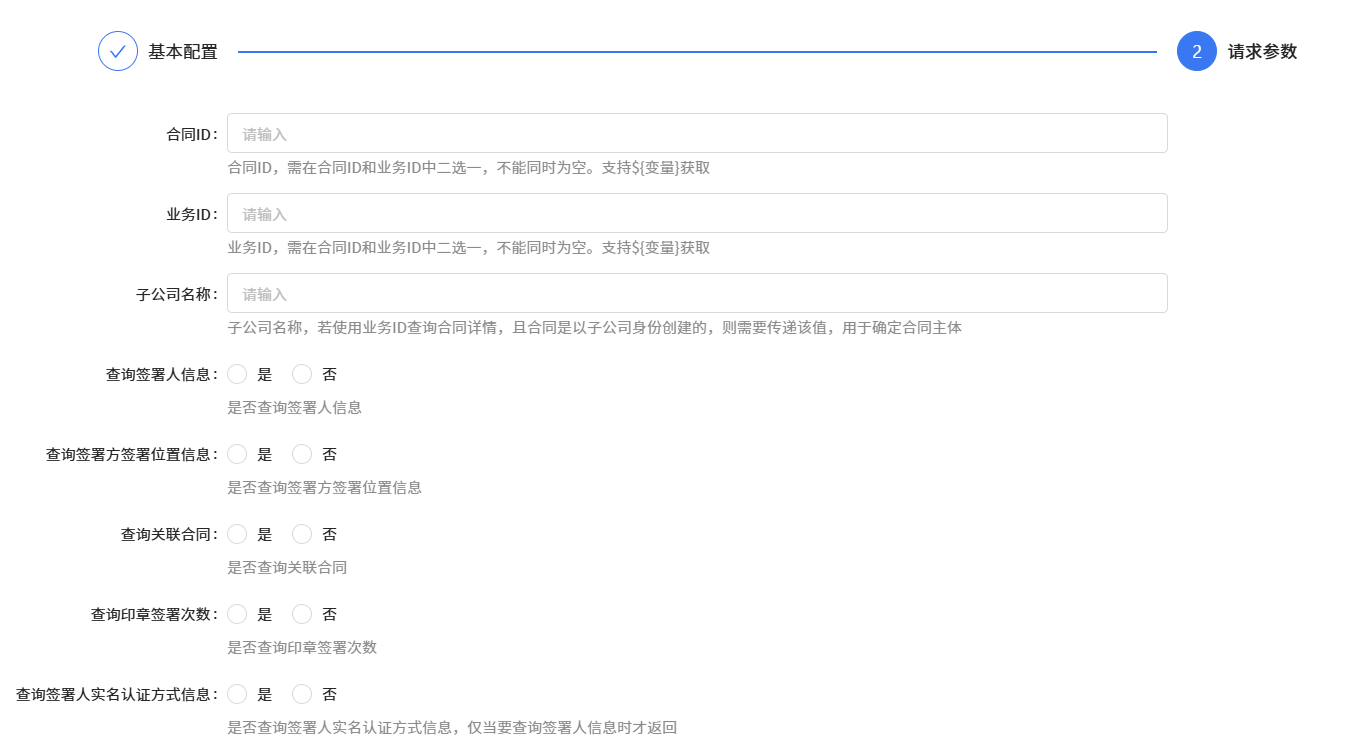Click the step 2 circle icon
The width and height of the screenshot is (1349, 751).
pos(1196,51)
